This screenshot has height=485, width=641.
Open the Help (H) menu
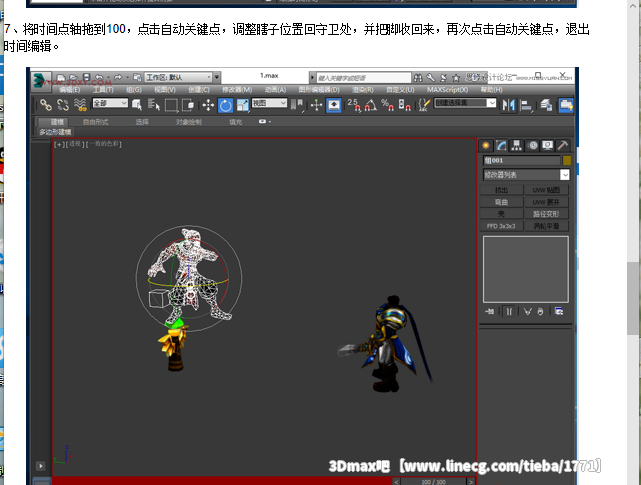[491, 90]
